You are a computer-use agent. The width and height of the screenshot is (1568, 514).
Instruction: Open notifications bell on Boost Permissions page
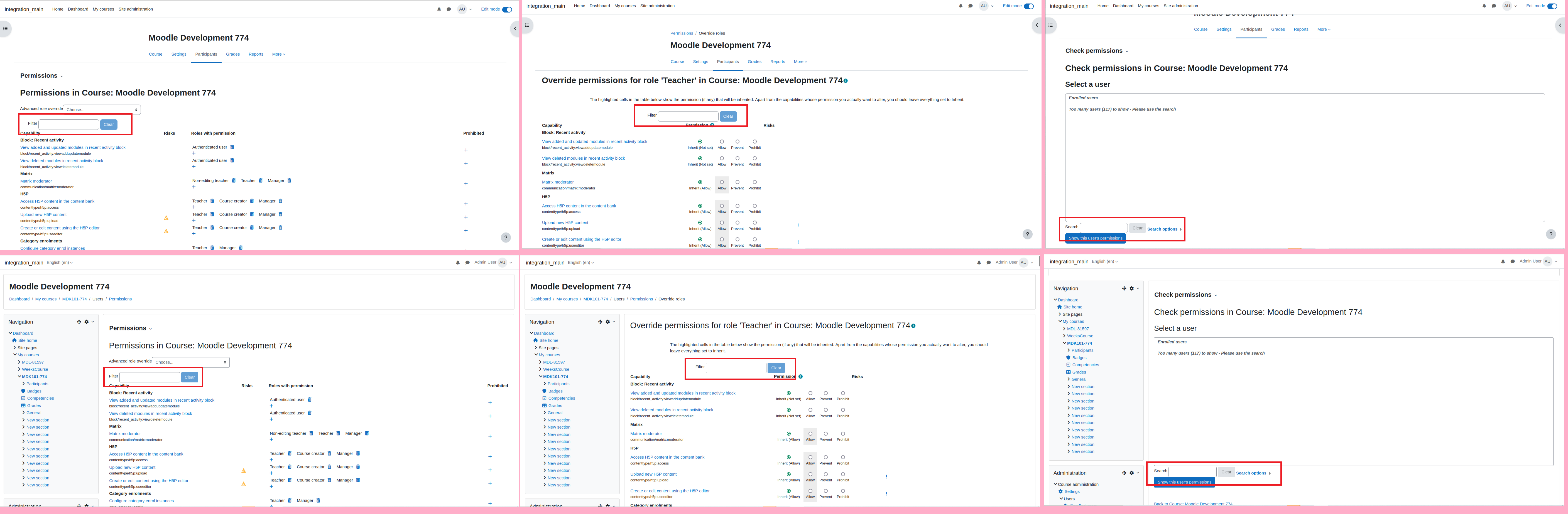click(x=439, y=9)
